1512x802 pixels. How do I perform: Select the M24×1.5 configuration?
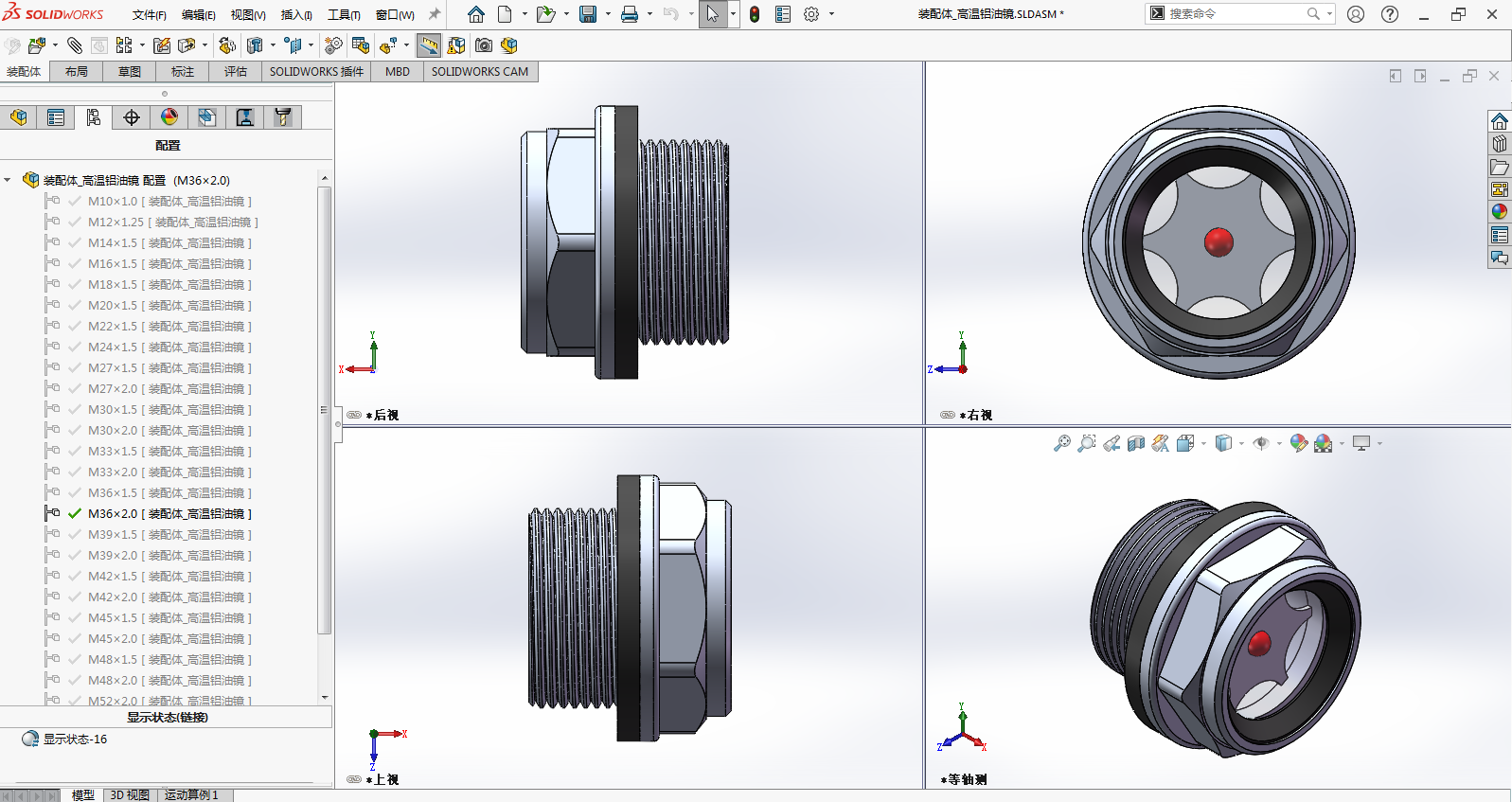169,347
